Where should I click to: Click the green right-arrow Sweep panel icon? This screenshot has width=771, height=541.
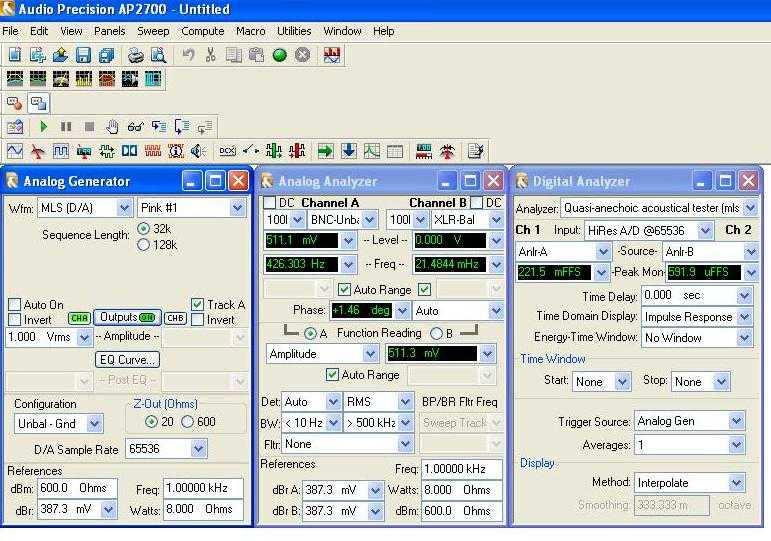click(325, 151)
